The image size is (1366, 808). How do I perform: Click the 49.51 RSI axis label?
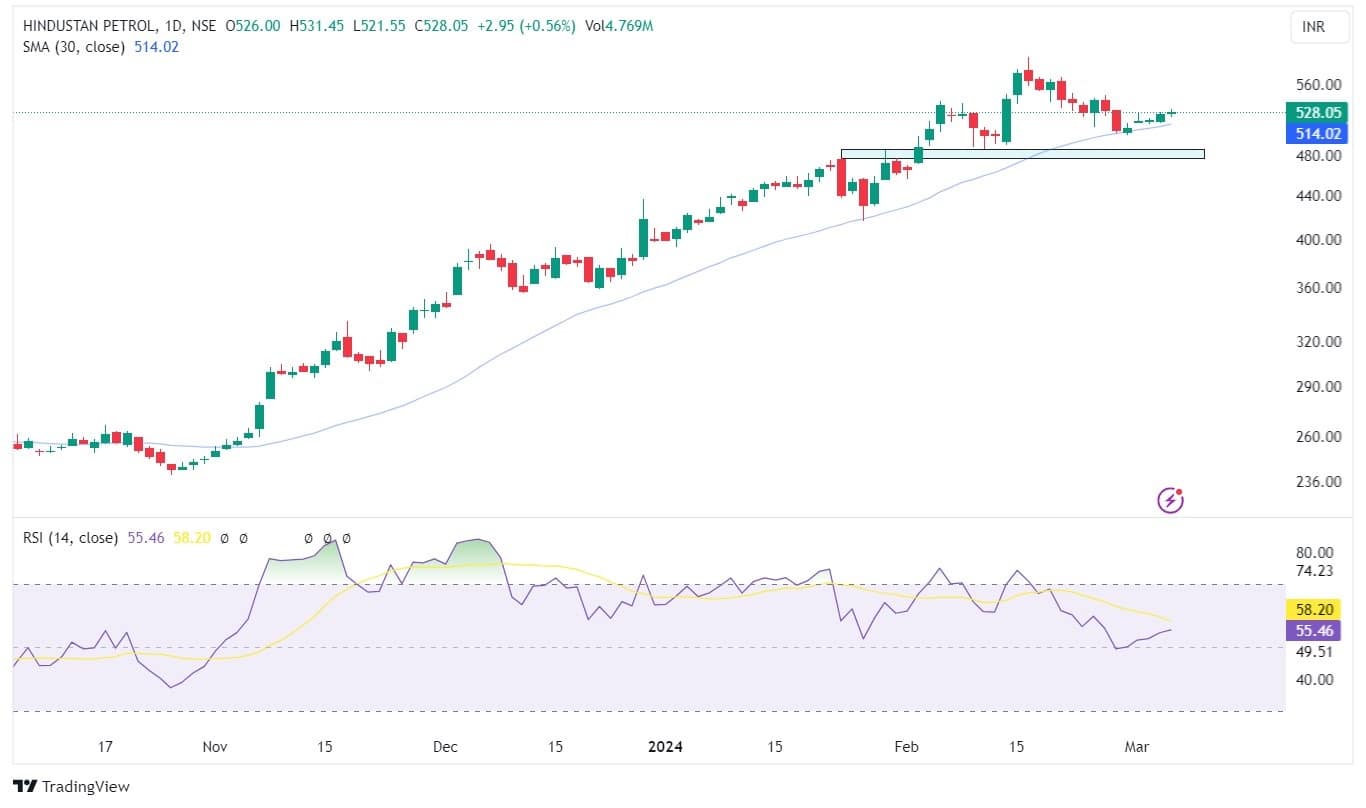coord(1315,652)
